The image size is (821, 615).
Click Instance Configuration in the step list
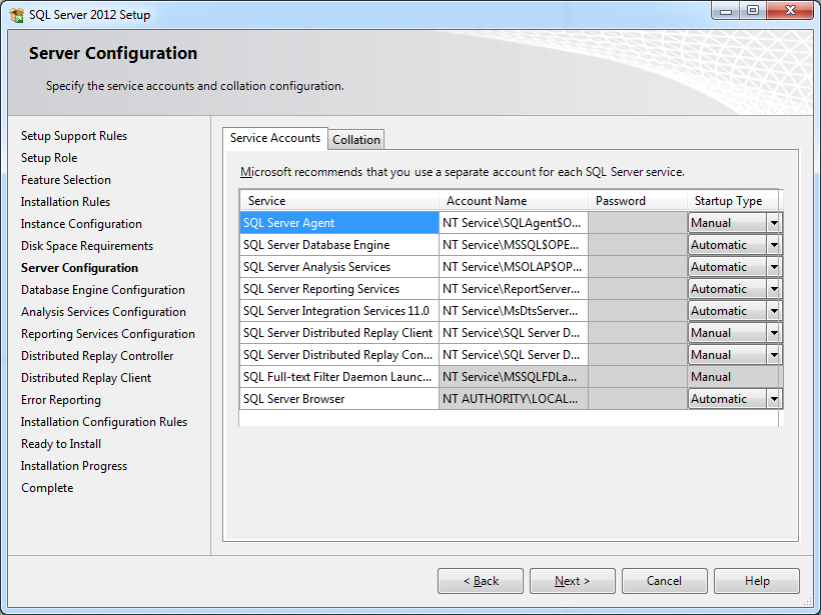point(81,224)
